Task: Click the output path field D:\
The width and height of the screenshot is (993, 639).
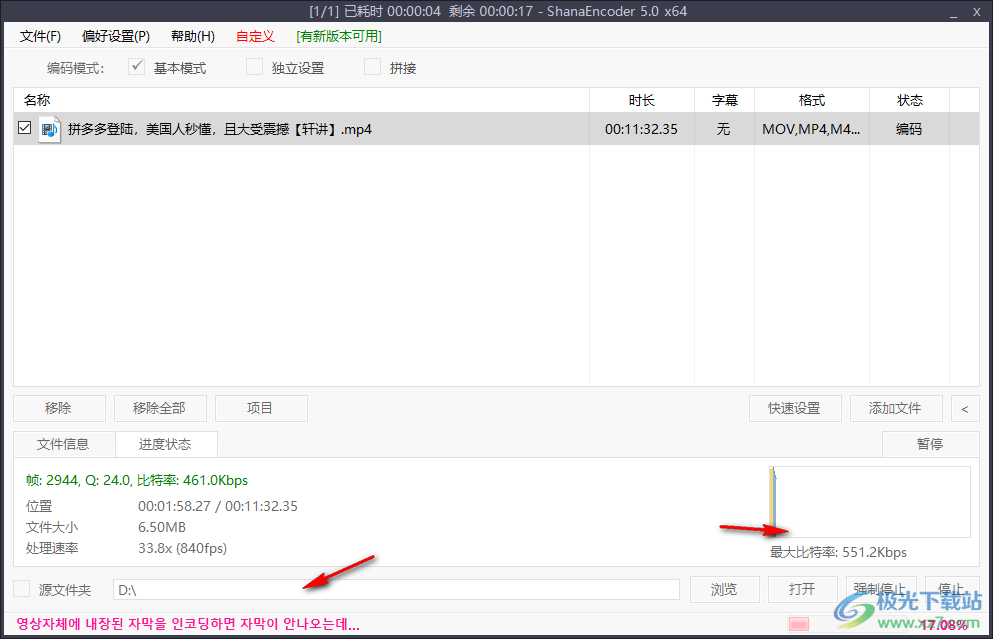Action: coord(396,590)
